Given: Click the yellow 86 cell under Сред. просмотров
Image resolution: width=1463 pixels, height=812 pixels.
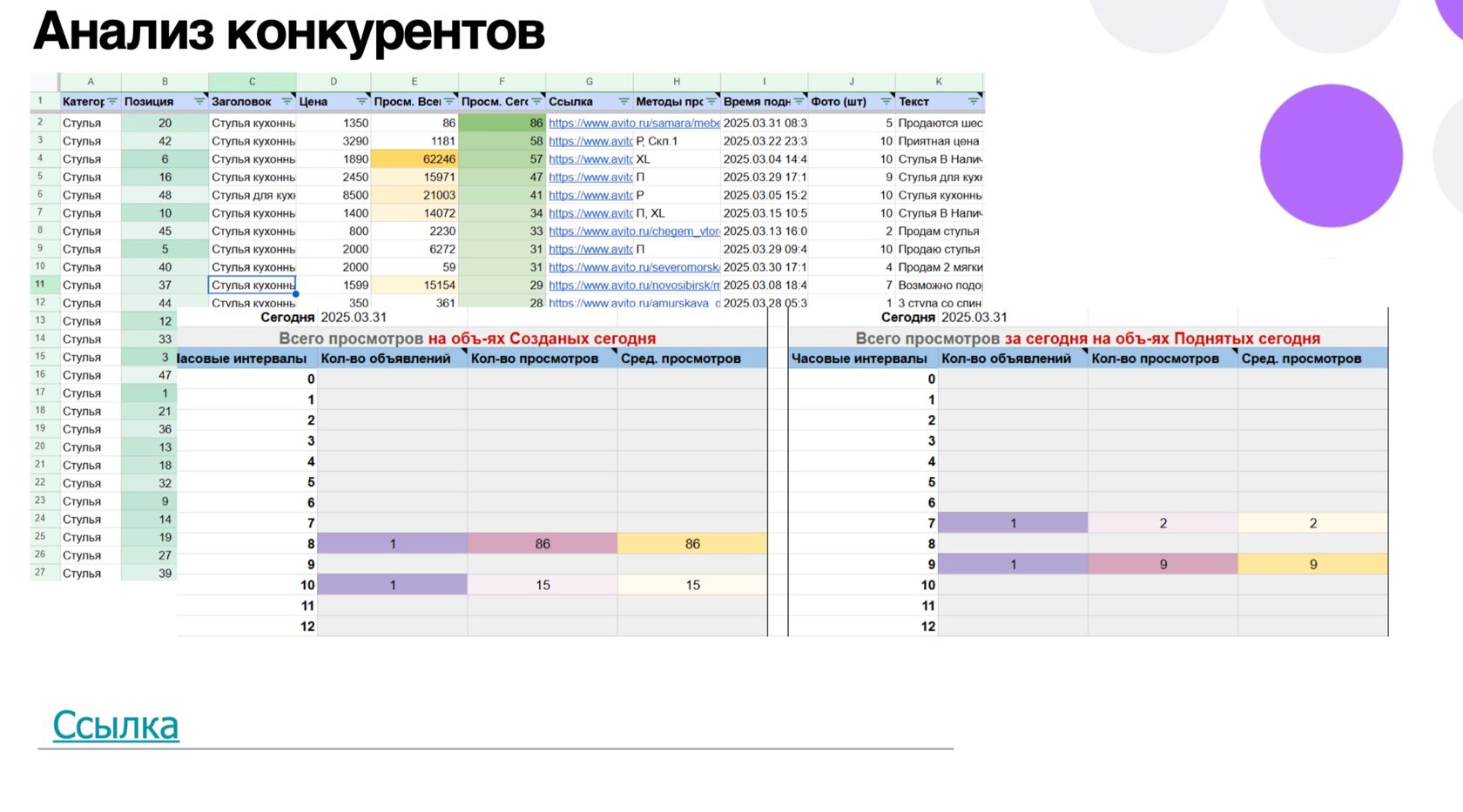Looking at the screenshot, I should click(x=692, y=544).
